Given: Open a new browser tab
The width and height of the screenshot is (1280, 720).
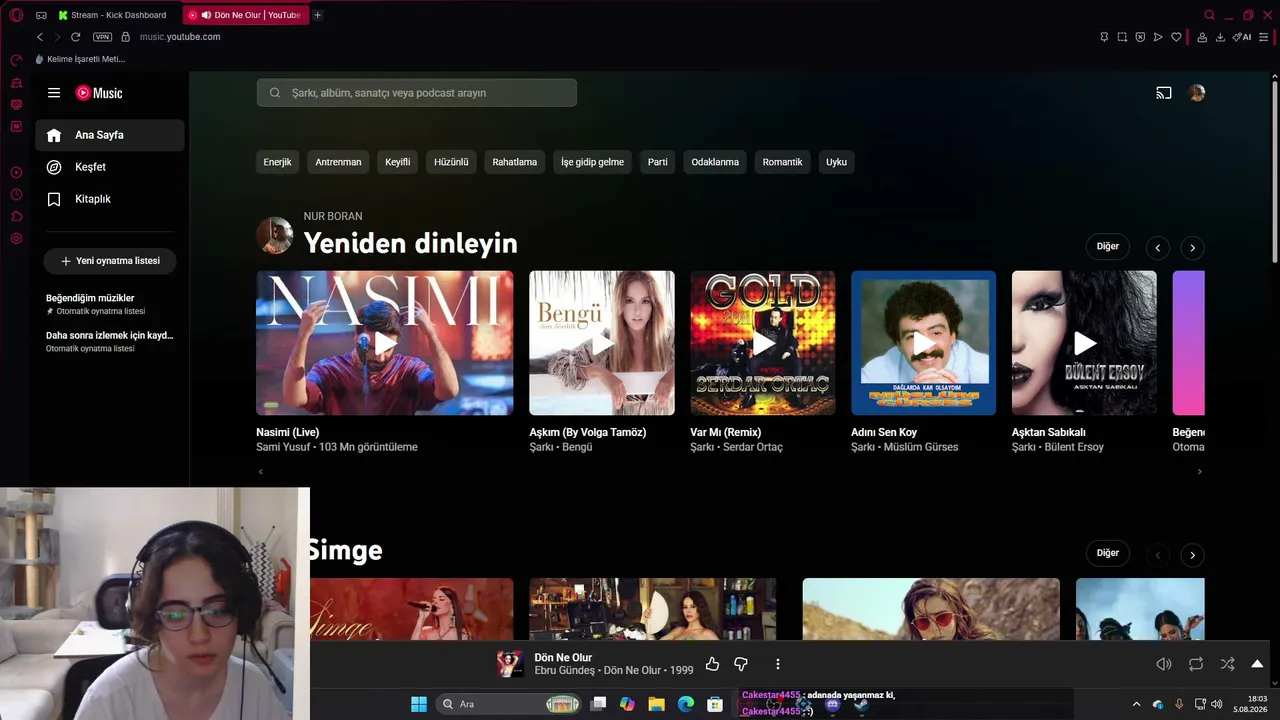Looking at the screenshot, I should click(318, 15).
